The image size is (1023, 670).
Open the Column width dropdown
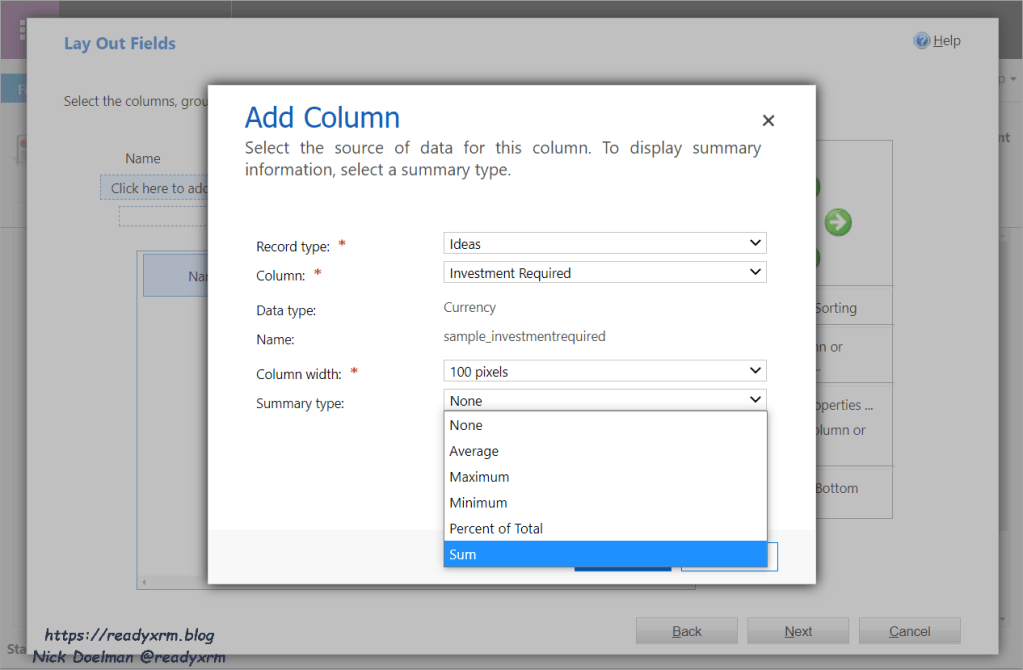(604, 372)
